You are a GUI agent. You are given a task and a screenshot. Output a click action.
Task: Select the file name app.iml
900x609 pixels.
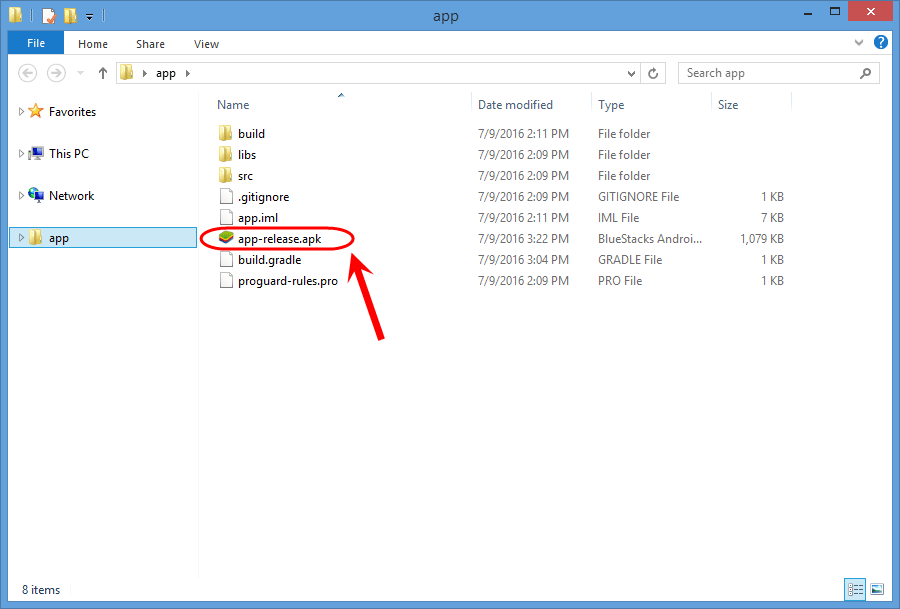pyautogui.click(x=258, y=218)
